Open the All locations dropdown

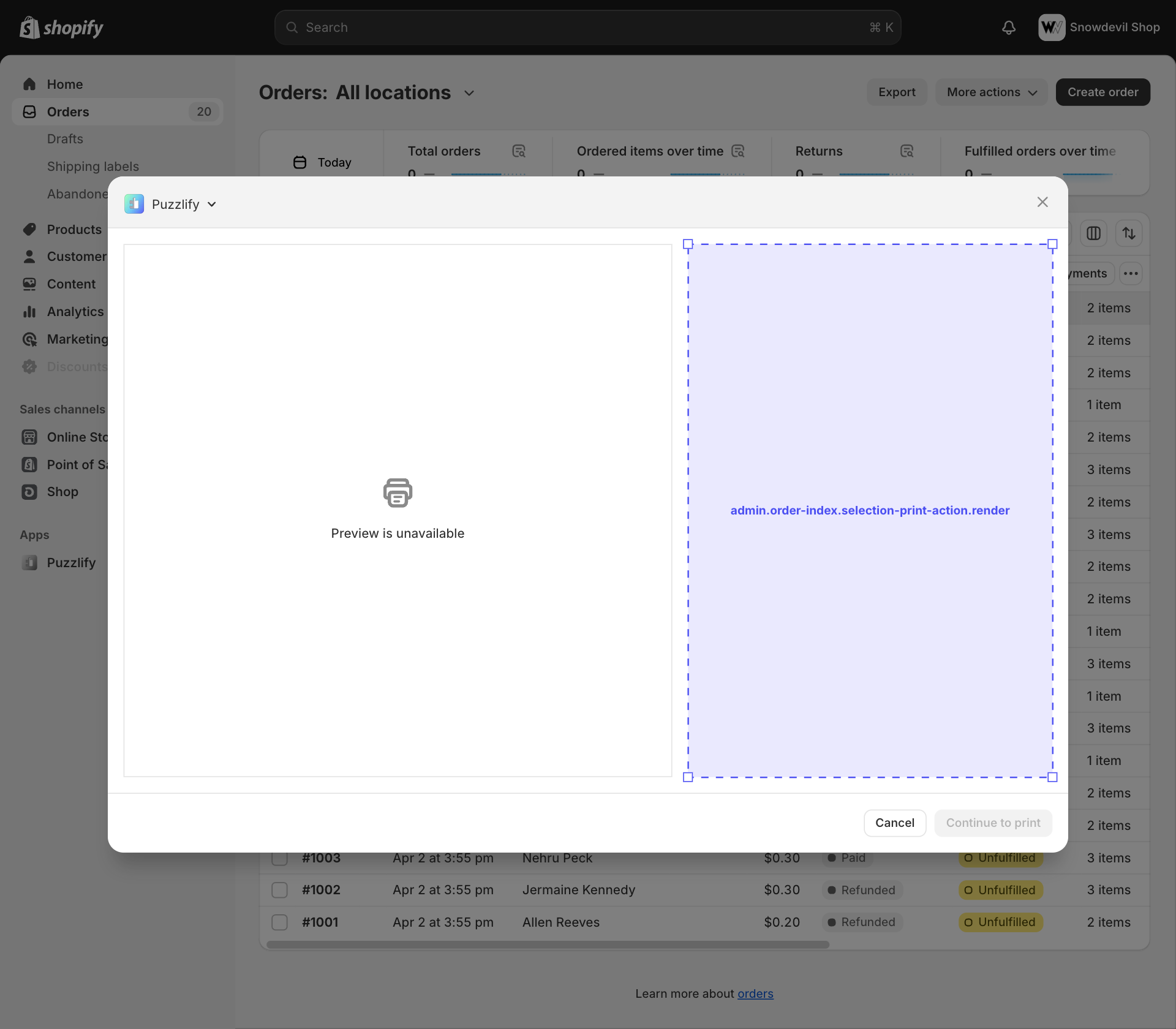pos(469,93)
